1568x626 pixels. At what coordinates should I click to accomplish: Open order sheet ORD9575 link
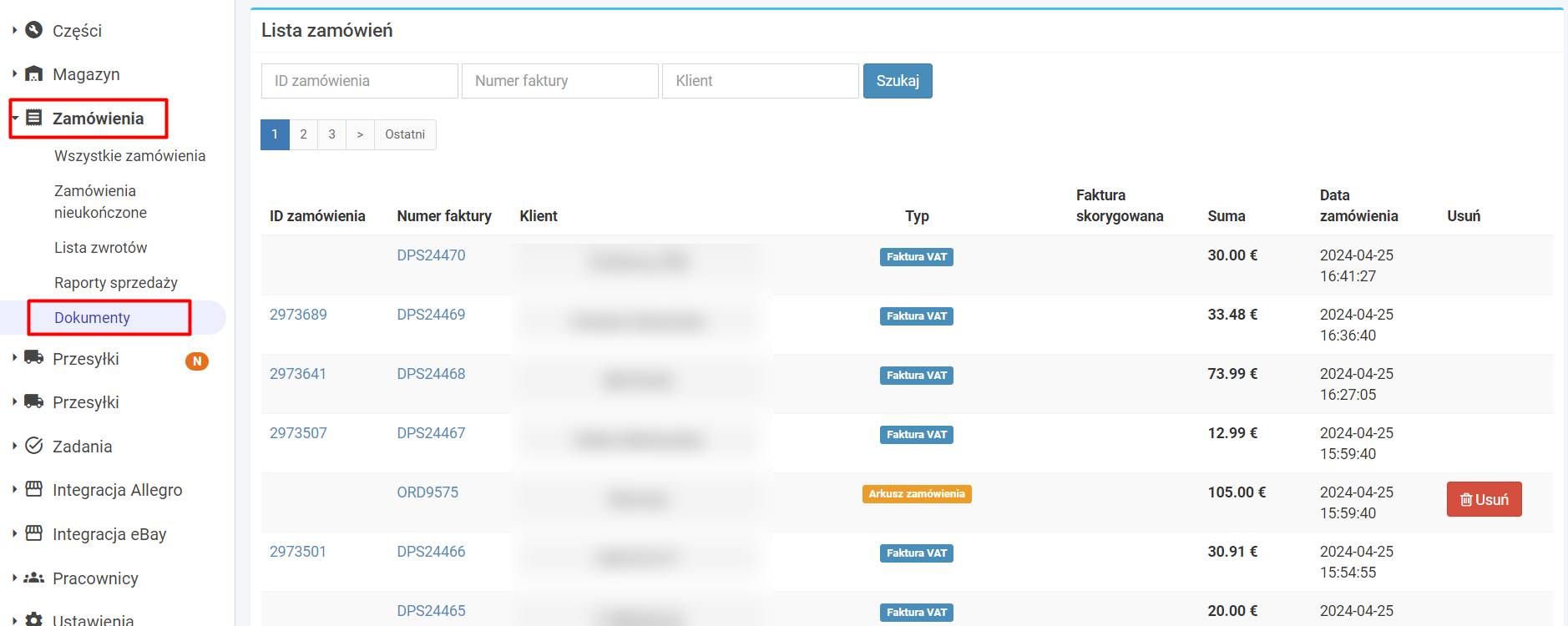pyautogui.click(x=427, y=492)
